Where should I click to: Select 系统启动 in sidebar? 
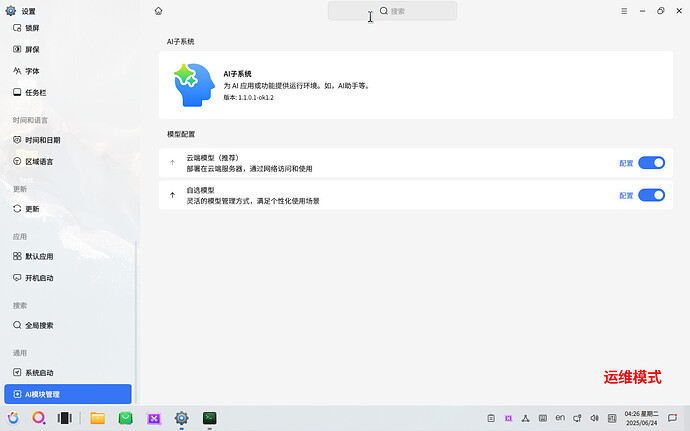tap(68, 372)
